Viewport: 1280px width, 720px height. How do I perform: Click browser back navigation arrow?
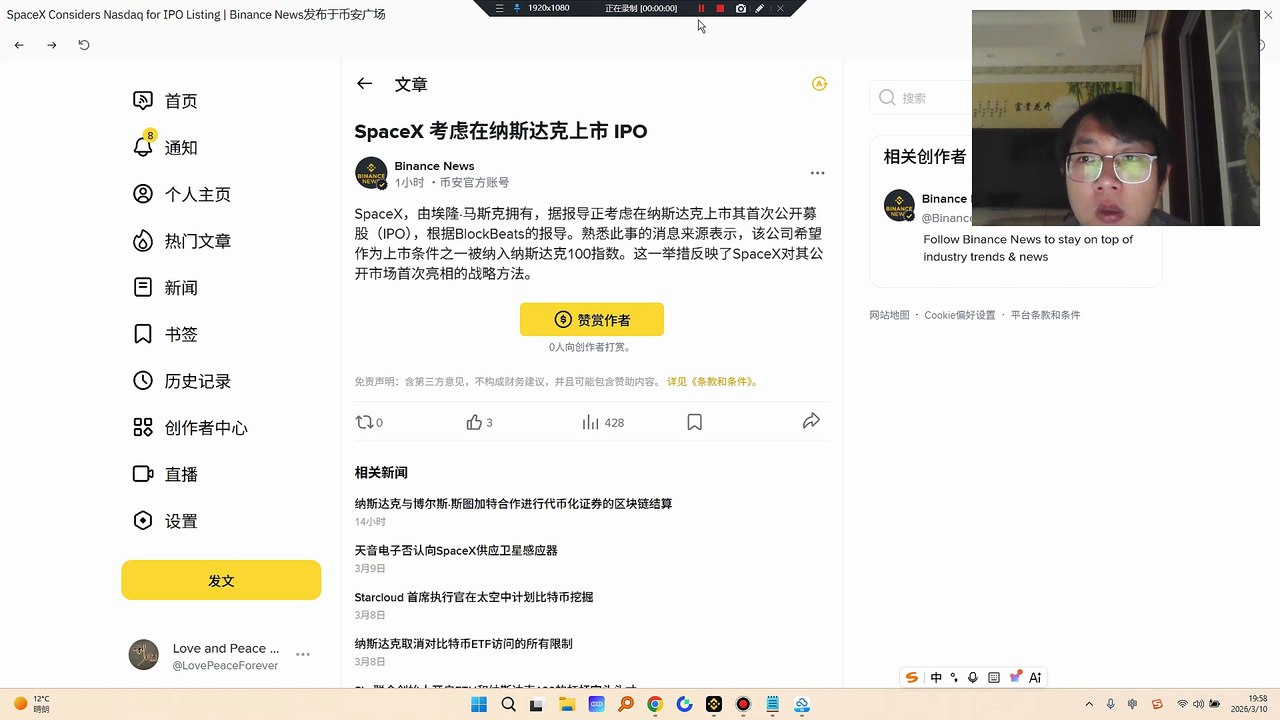pos(19,45)
